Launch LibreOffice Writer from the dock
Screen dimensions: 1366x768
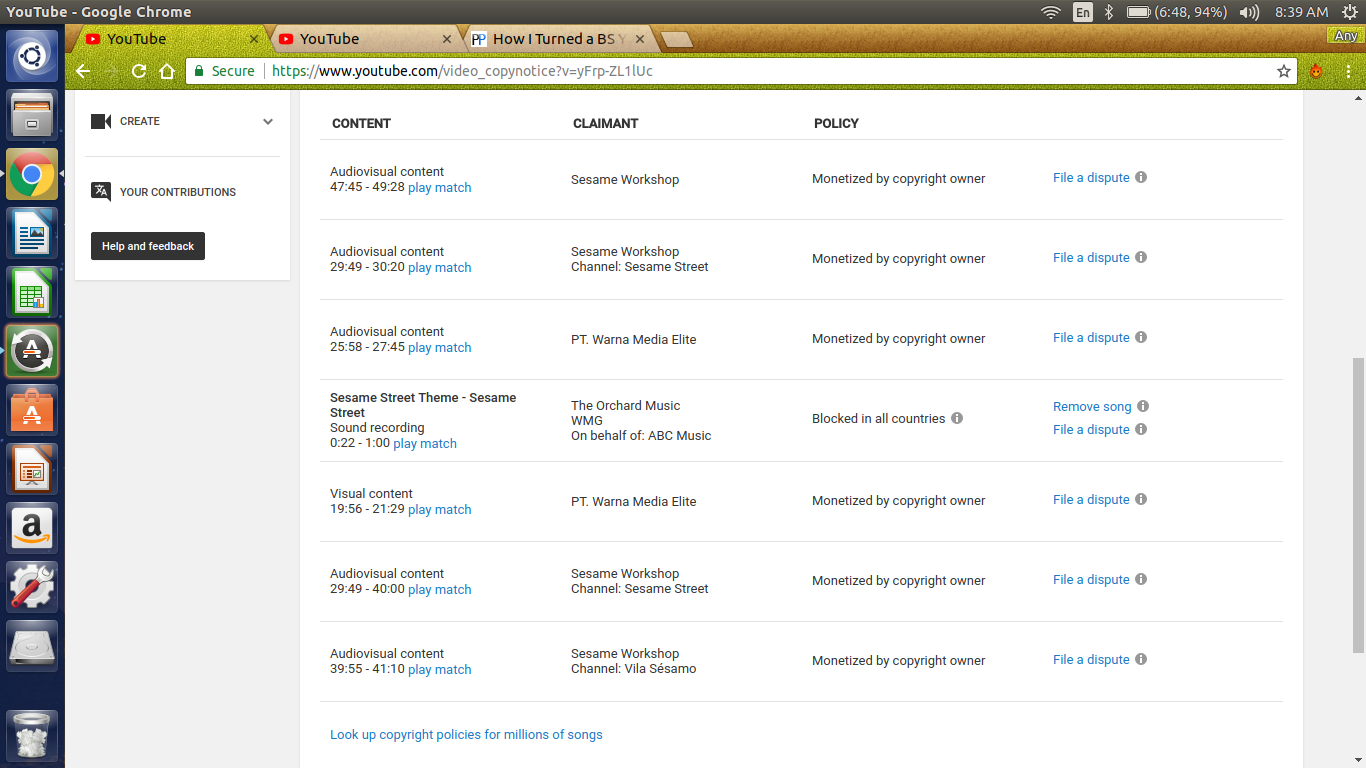coord(32,233)
